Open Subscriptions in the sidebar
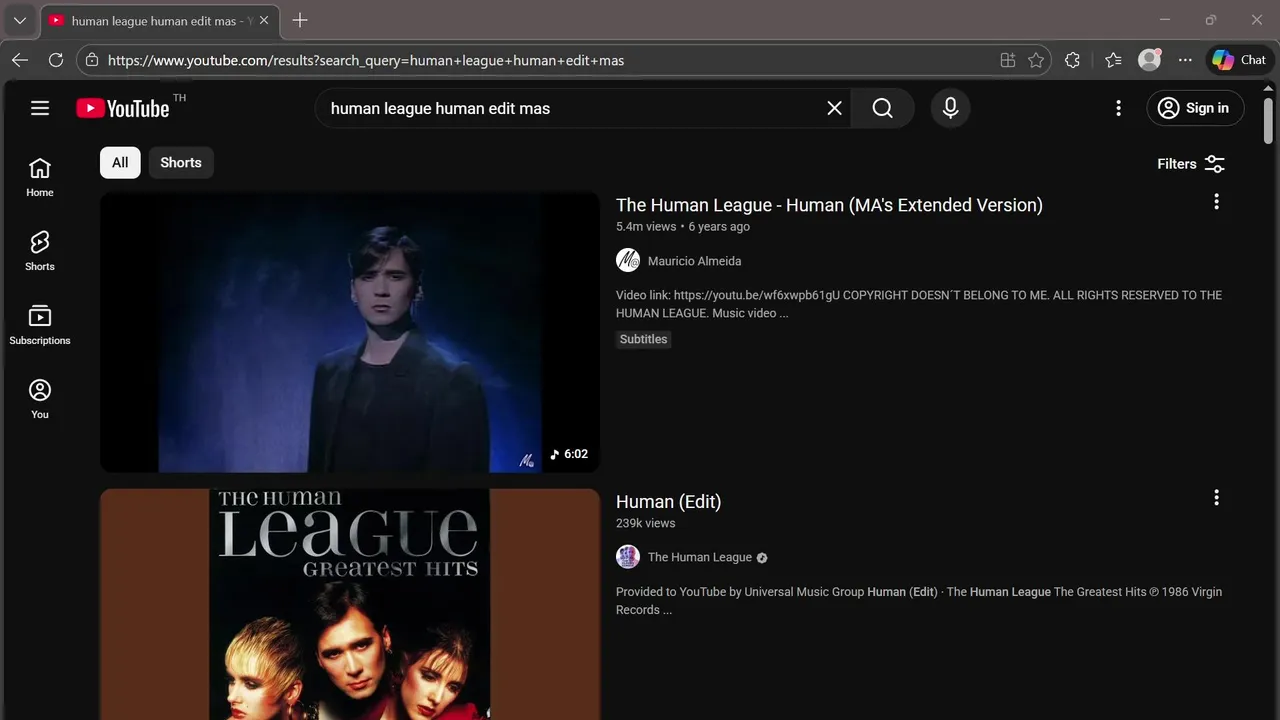 coord(40,325)
